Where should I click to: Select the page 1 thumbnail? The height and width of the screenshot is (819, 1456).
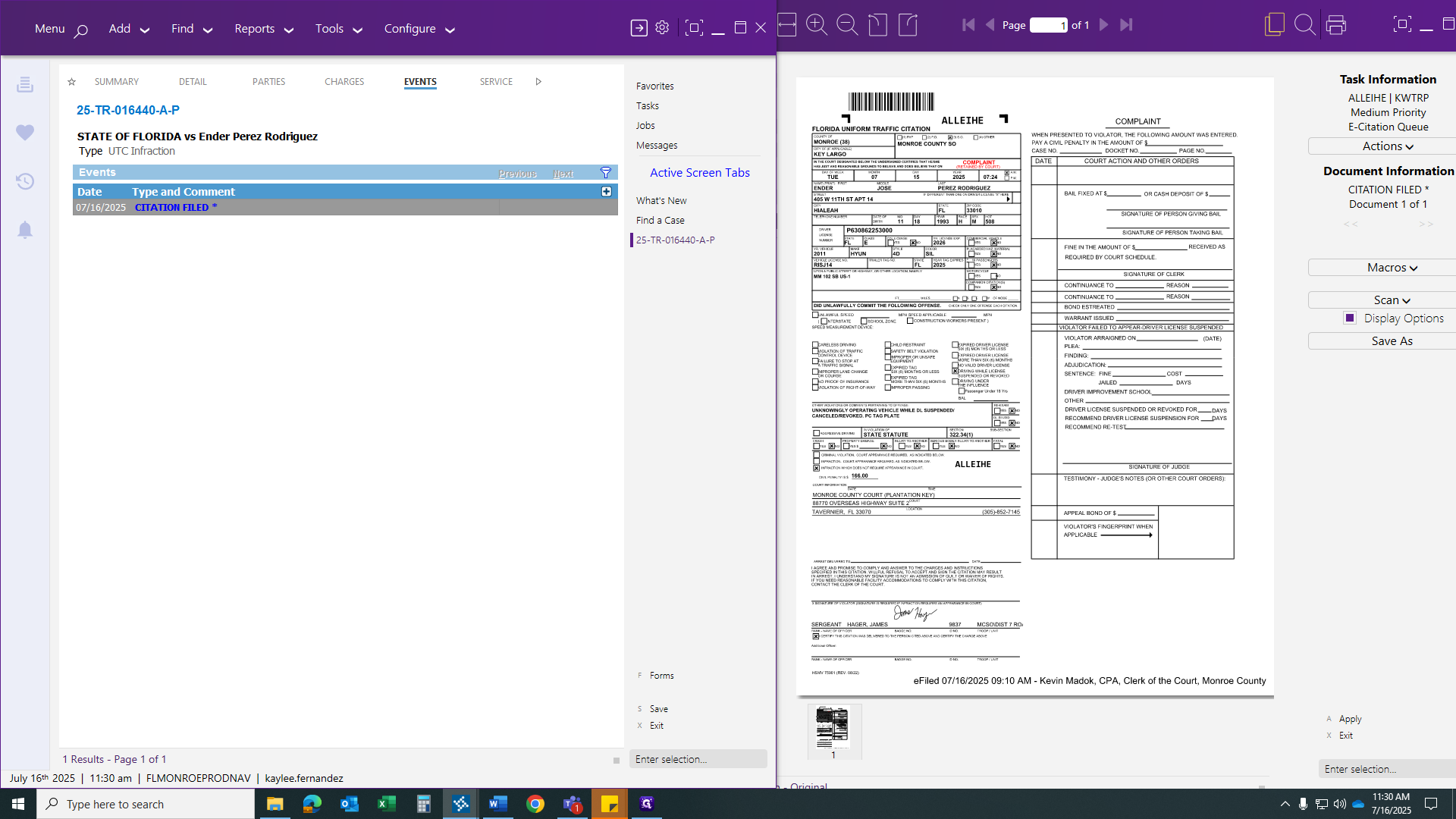(x=834, y=728)
